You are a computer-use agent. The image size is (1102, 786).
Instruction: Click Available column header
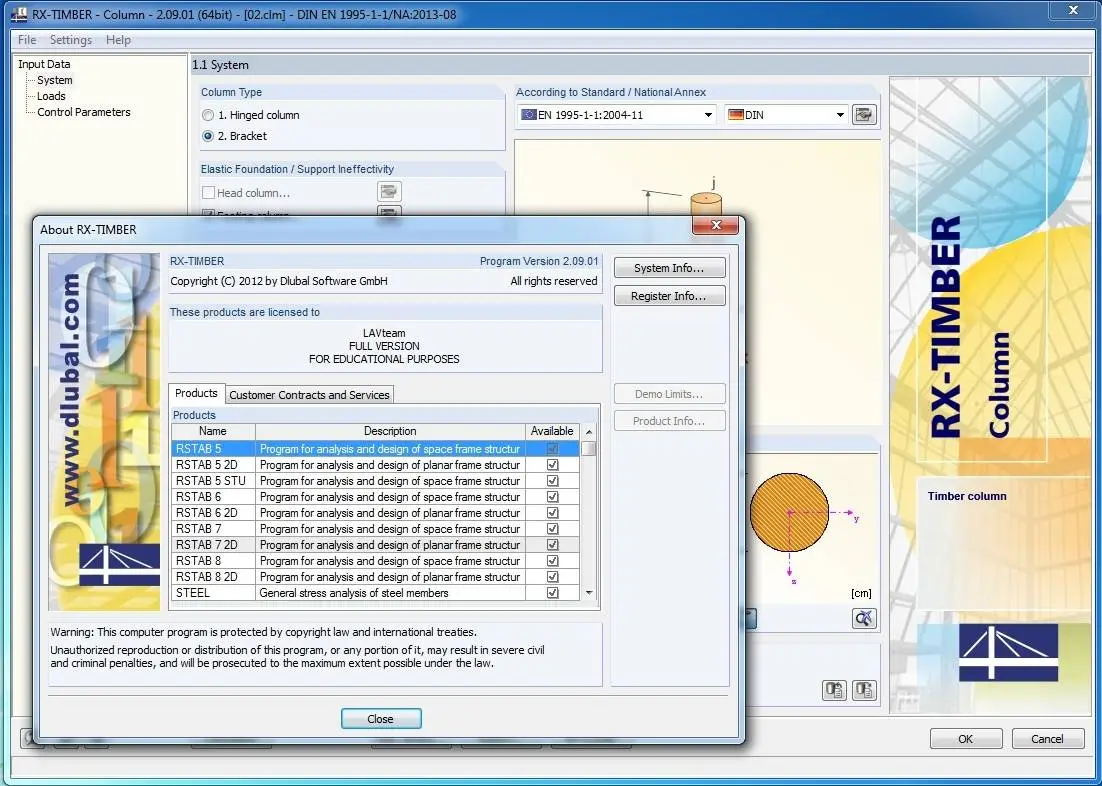(x=552, y=431)
